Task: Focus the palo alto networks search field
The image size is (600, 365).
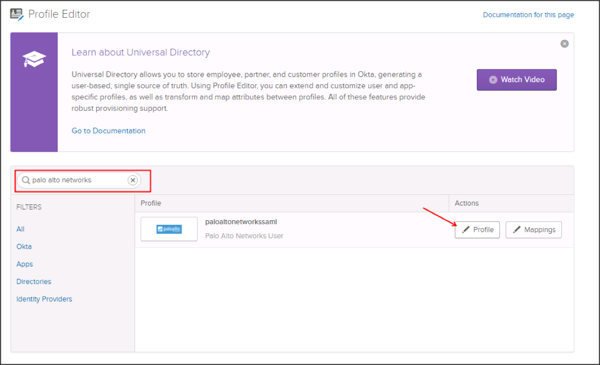Action: click(x=79, y=180)
